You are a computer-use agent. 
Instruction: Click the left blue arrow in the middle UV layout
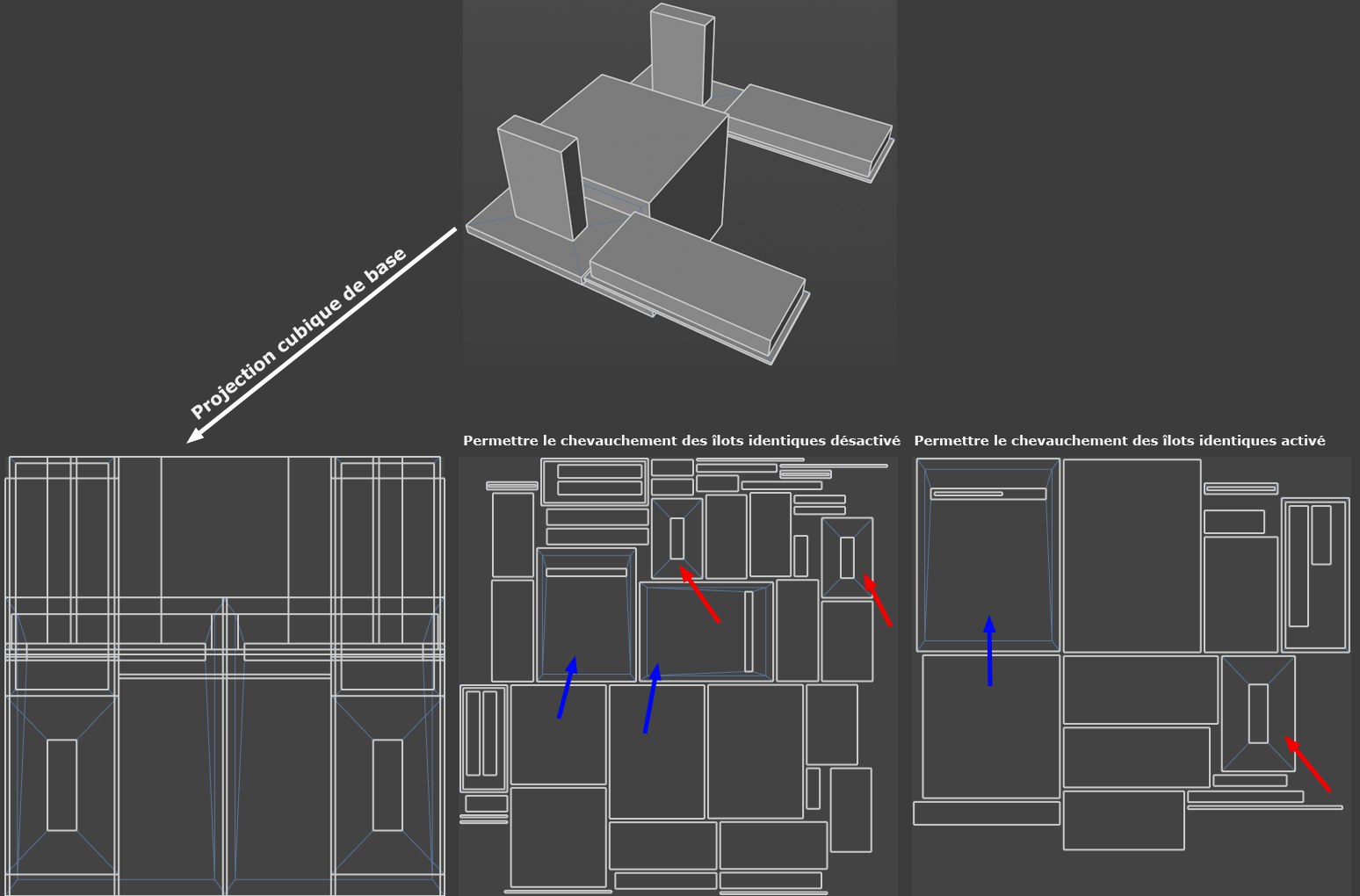[567, 688]
